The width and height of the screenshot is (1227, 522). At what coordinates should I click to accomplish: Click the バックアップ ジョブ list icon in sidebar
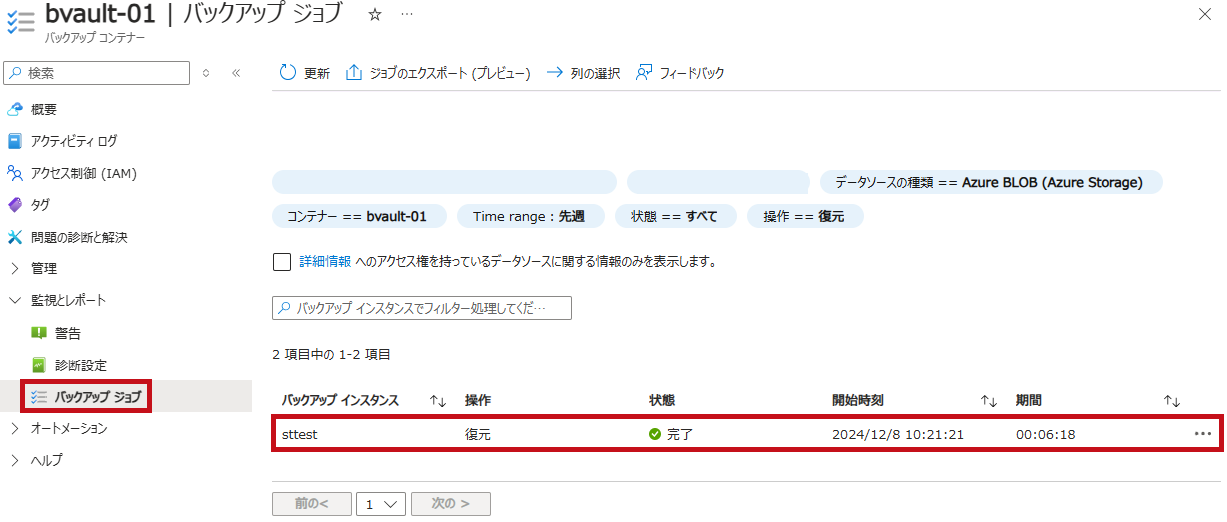click(x=39, y=397)
